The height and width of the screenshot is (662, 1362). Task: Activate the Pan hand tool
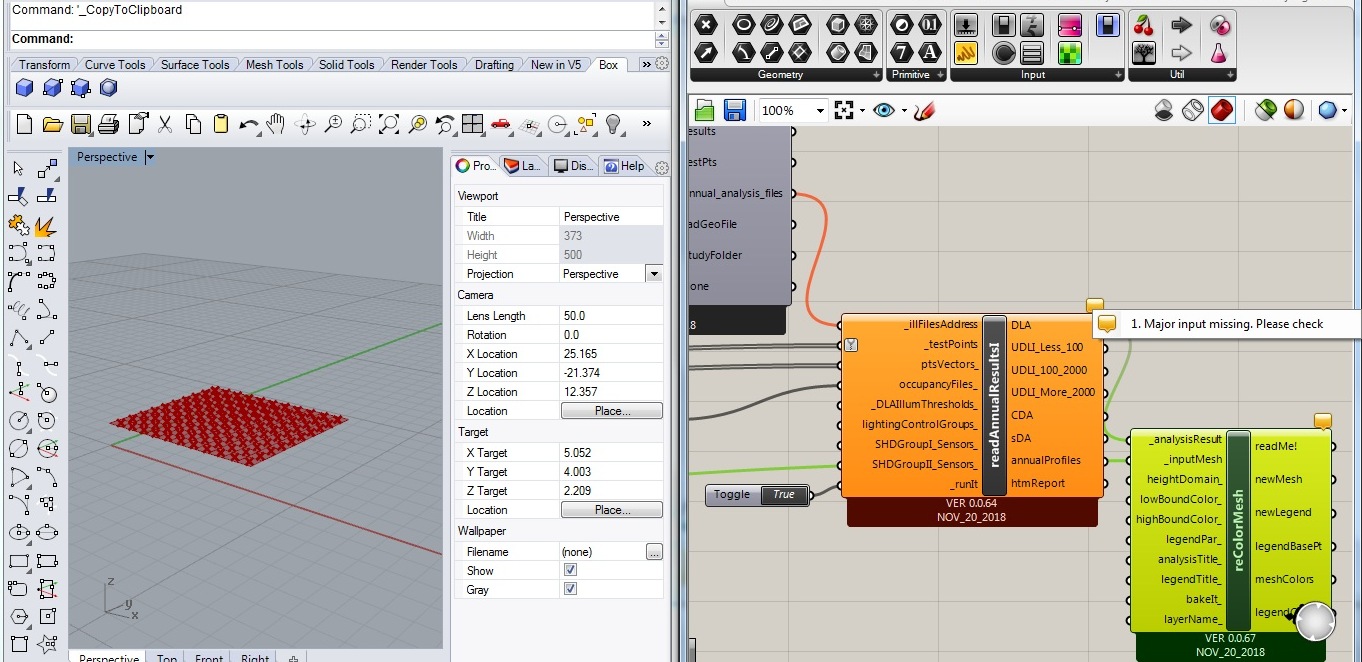277,125
